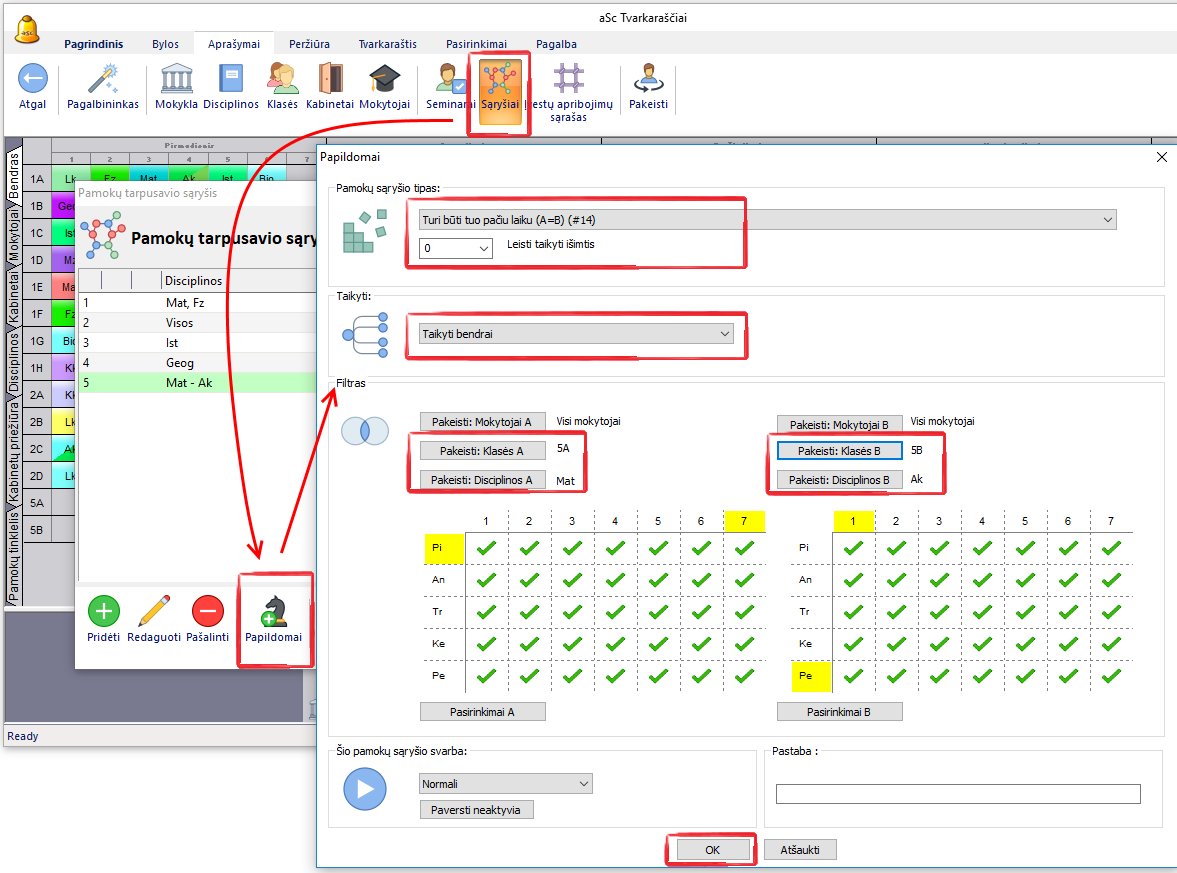Click in the Pastaba note field
The width and height of the screenshot is (1177, 873).
click(x=957, y=794)
